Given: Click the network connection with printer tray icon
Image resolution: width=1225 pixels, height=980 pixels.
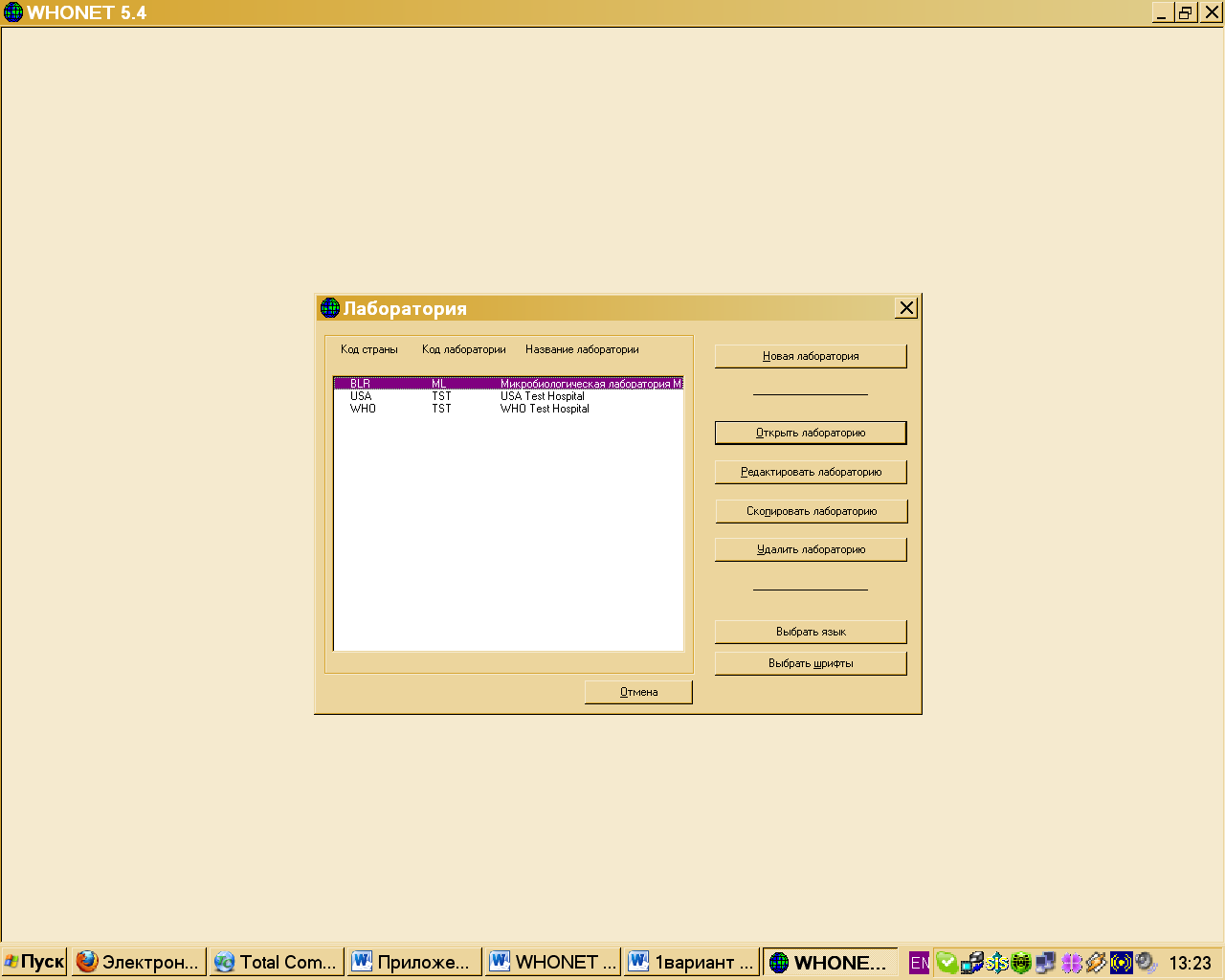Looking at the screenshot, I should point(972,963).
